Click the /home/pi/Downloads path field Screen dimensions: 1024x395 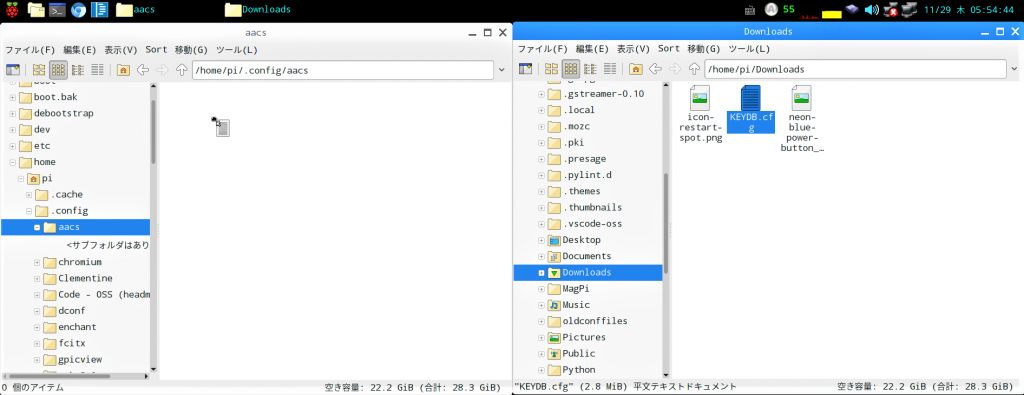tap(856, 70)
